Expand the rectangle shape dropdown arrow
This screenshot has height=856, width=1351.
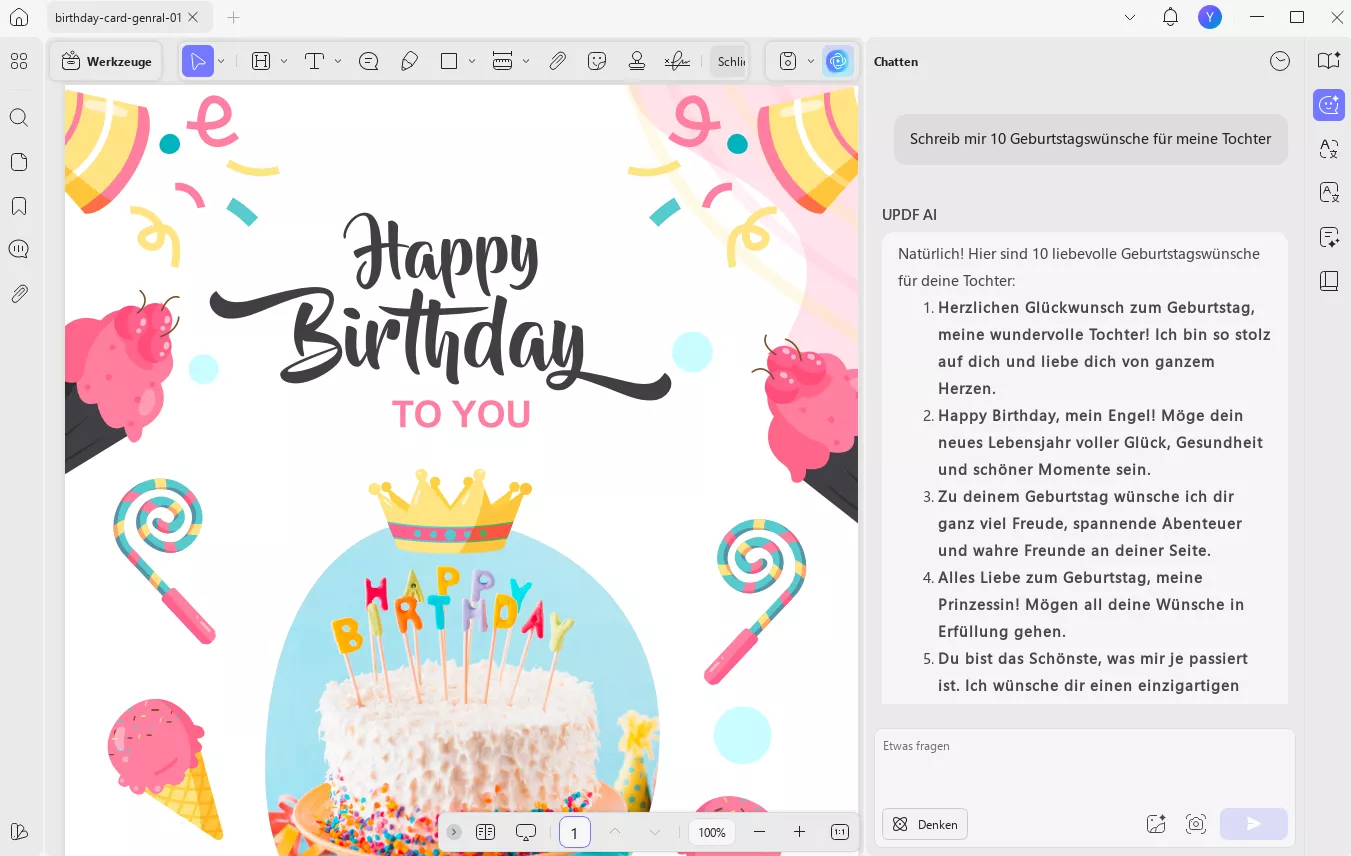point(472,61)
